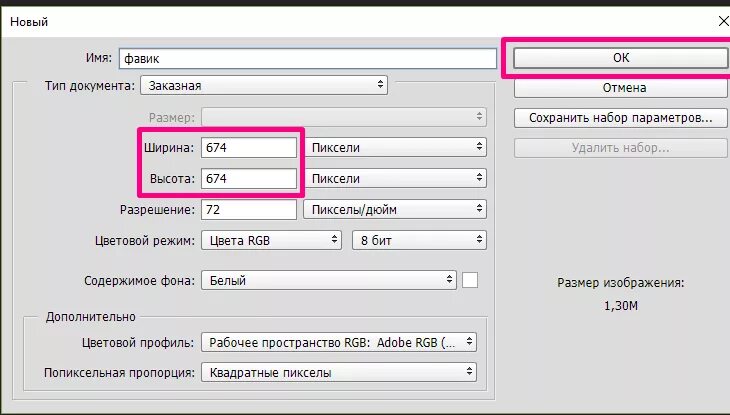The height and width of the screenshot is (415, 730).
Task: Click the Отмена cancel button
Action: pyautogui.click(x=621, y=88)
